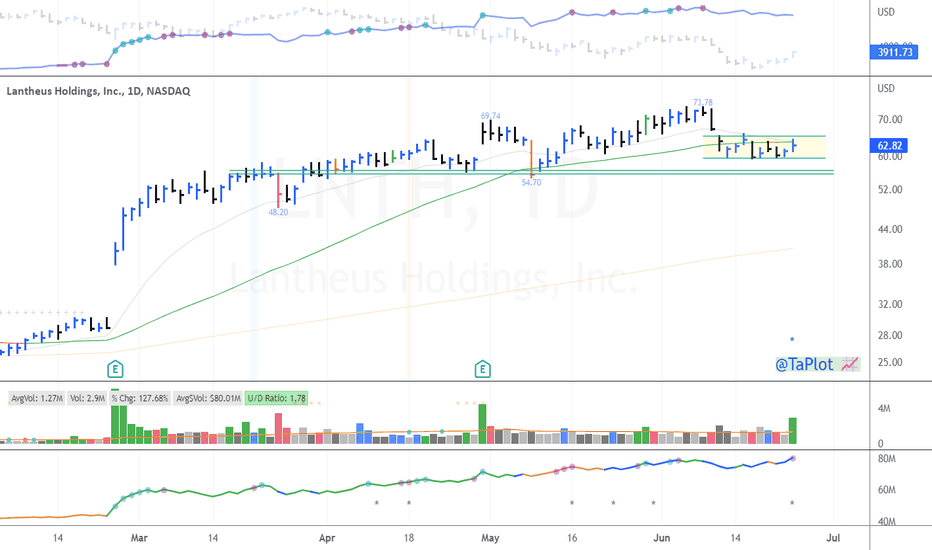The height and width of the screenshot is (550, 932).
Task: Click the current price label 62.82
Action: pos(889,146)
